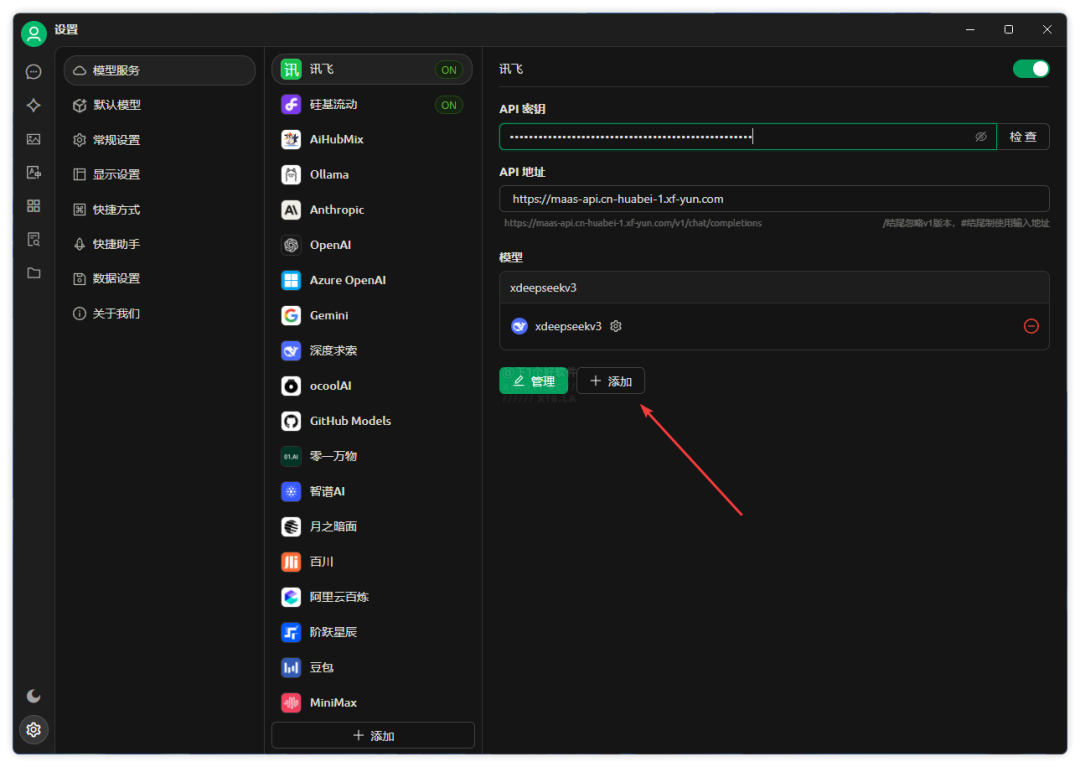
Task: Select the 讯飞 provider icon
Action: [291, 69]
